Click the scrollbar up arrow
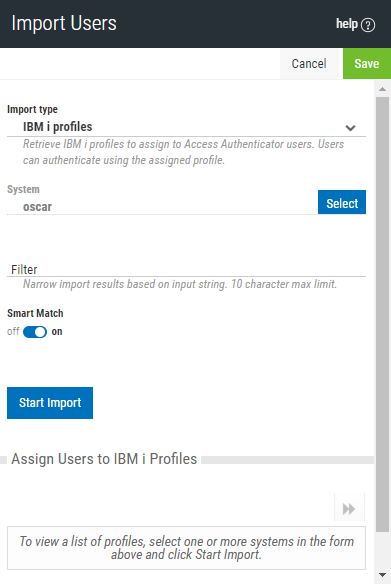Screen dimensions: 391x584 point(382,89)
